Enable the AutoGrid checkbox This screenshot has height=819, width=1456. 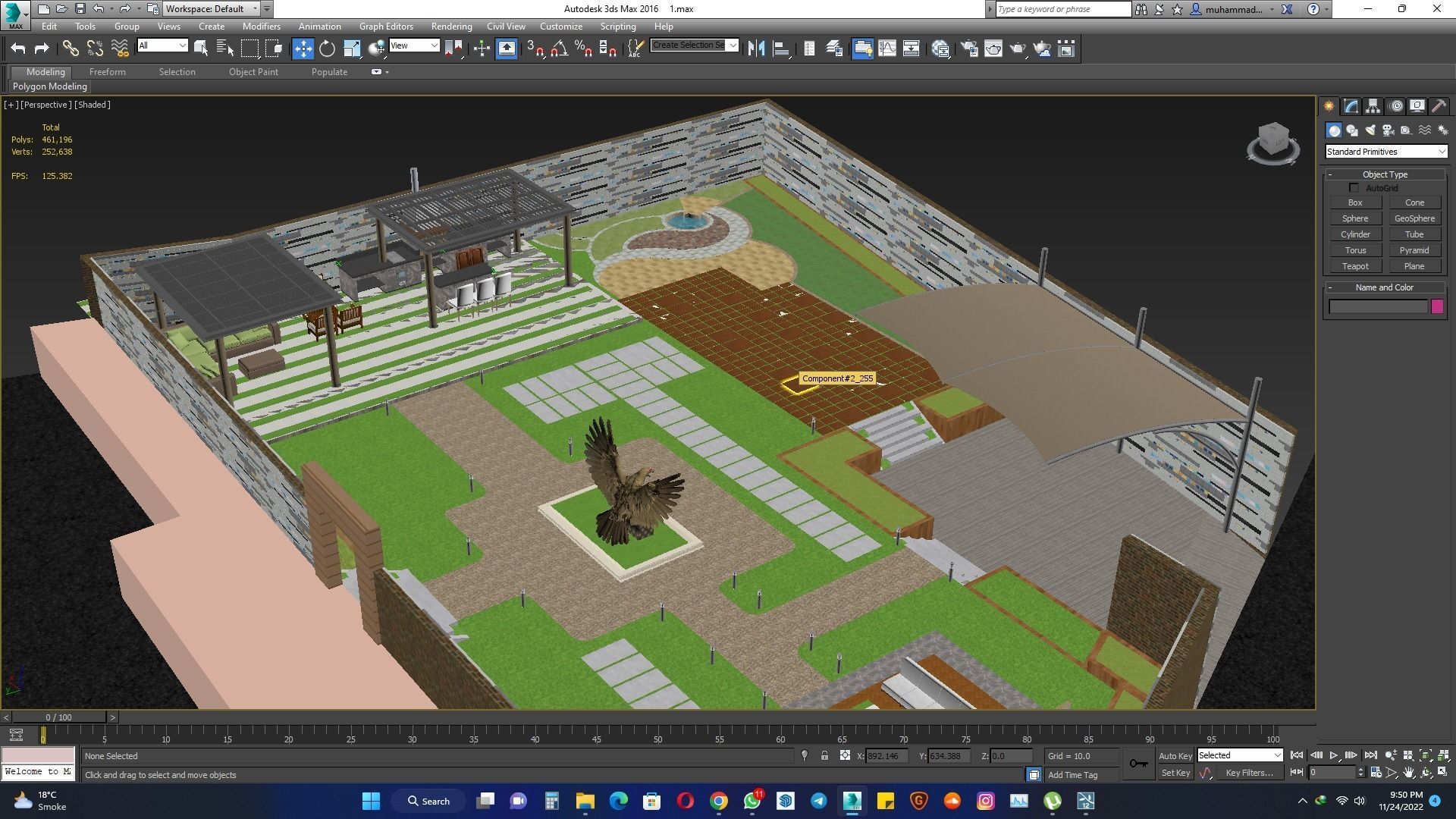pyautogui.click(x=1354, y=187)
